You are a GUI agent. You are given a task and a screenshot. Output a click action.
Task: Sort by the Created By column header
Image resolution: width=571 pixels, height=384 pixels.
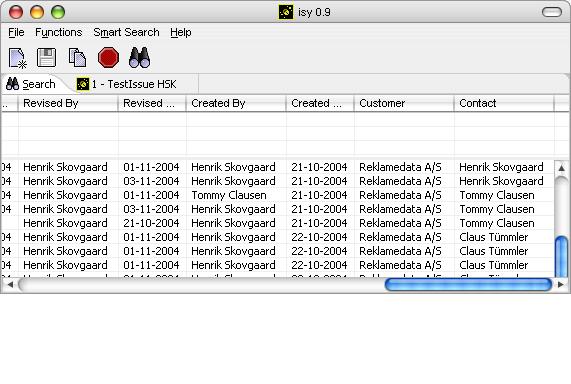pyautogui.click(x=236, y=103)
